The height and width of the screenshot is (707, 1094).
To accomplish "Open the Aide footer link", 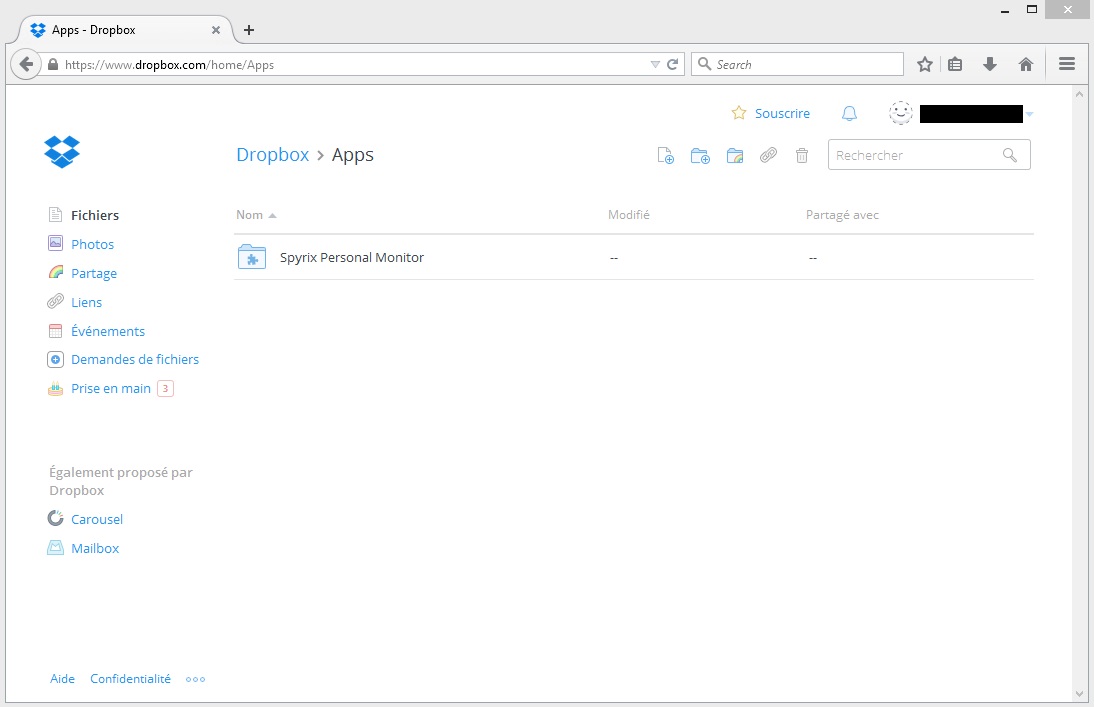I will (62, 678).
